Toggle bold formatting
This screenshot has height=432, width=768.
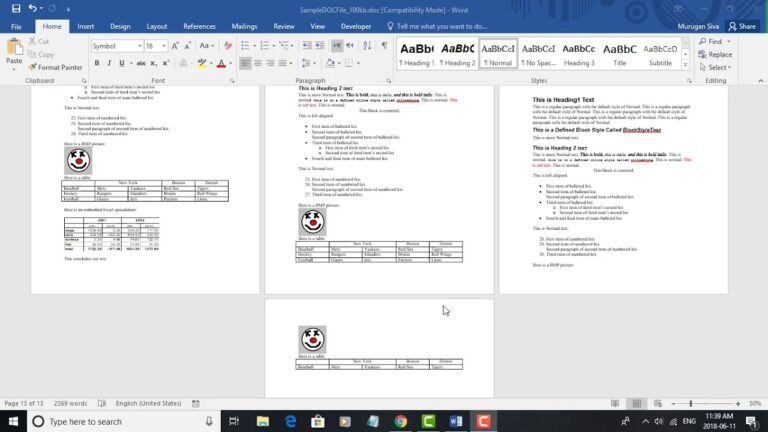(97, 63)
